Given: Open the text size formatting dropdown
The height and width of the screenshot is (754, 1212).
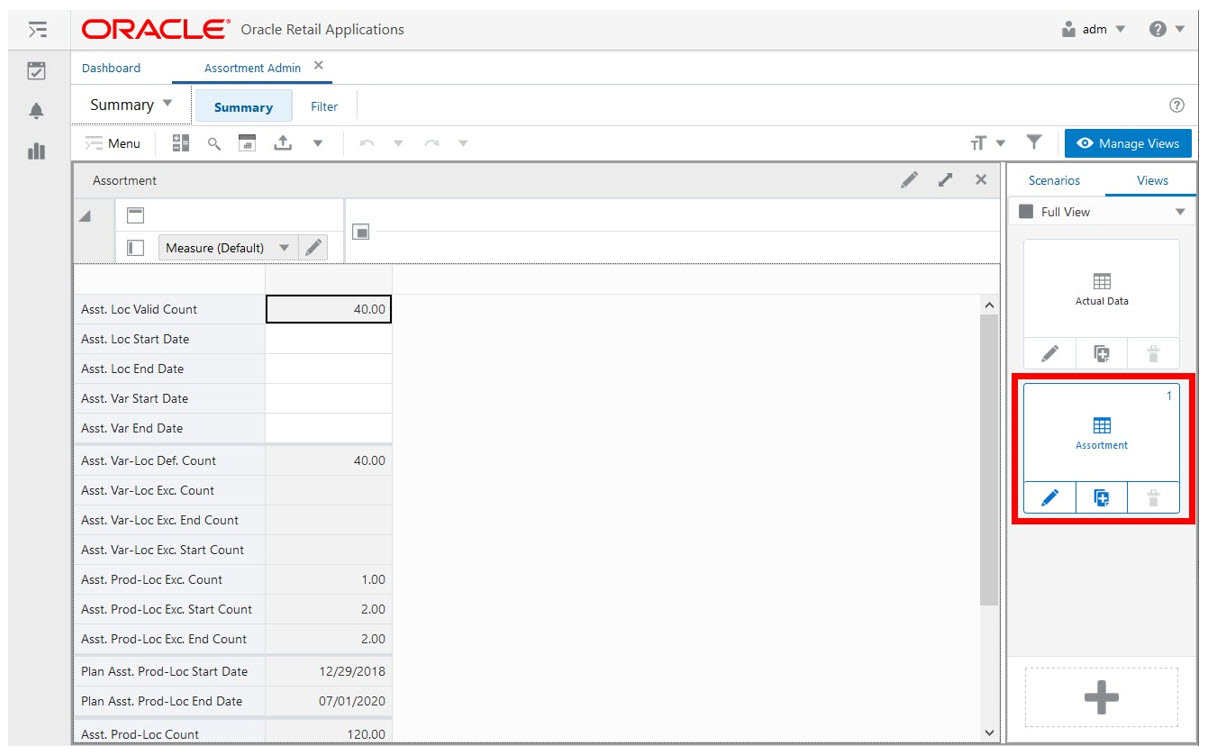Looking at the screenshot, I should [988, 144].
